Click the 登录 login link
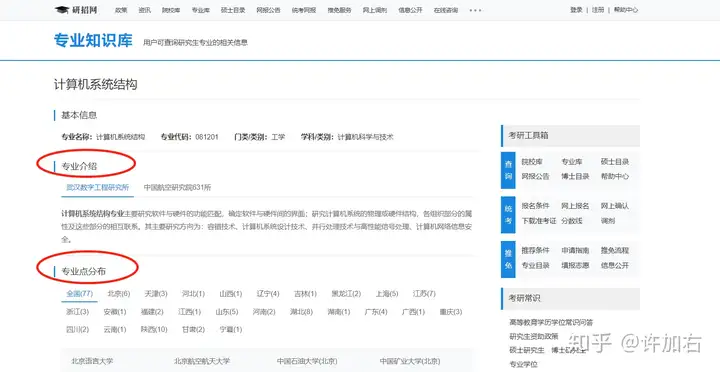This screenshot has width=720, height=372. tap(576, 10)
